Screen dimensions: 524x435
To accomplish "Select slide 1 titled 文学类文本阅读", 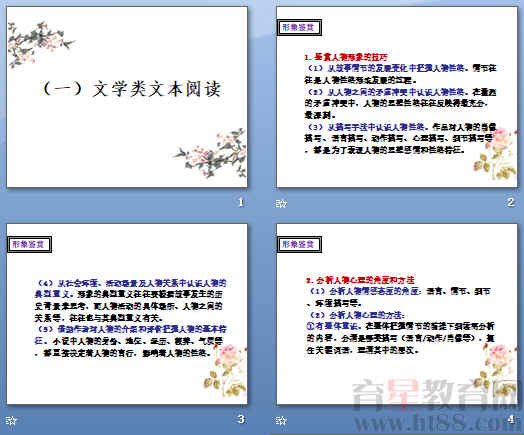I will point(127,97).
